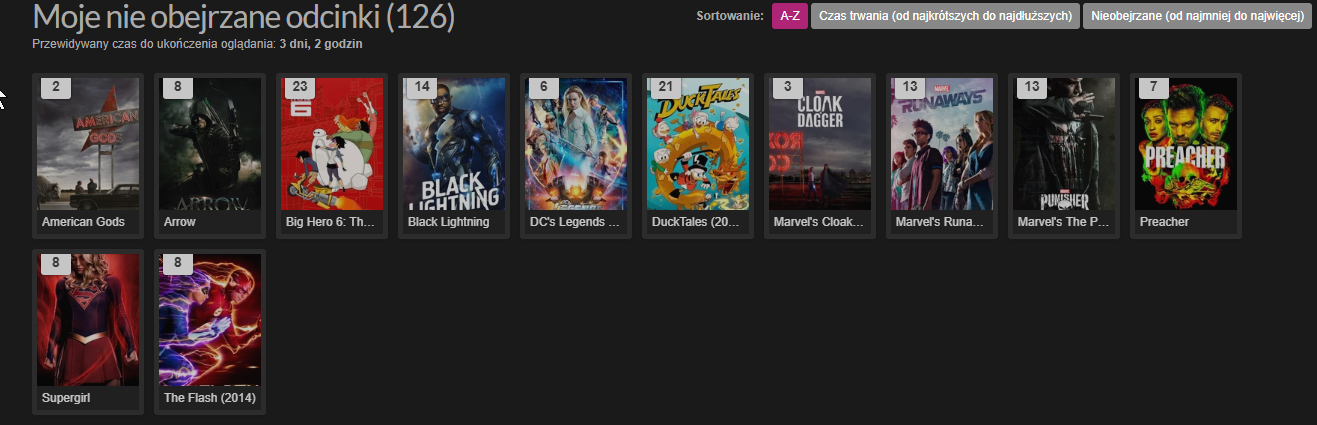This screenshot has height=425, width=1317.
Task: Open DC's Legends poster thumbnail
Action: tap(576, 145)
